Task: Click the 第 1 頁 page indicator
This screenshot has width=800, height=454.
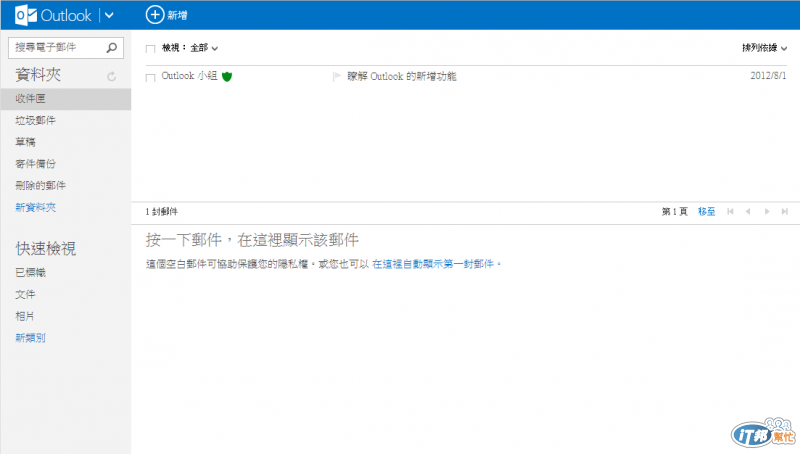Action: [x=674, y=211]
